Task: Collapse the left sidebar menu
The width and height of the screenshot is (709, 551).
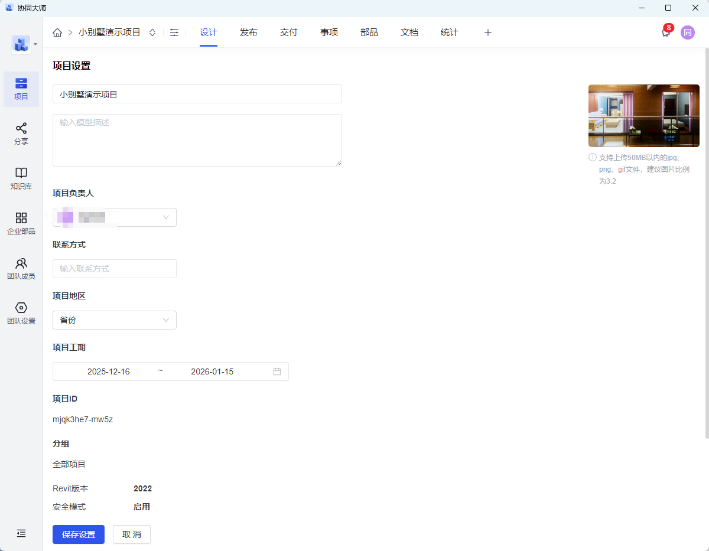Action: click(21, 534)
